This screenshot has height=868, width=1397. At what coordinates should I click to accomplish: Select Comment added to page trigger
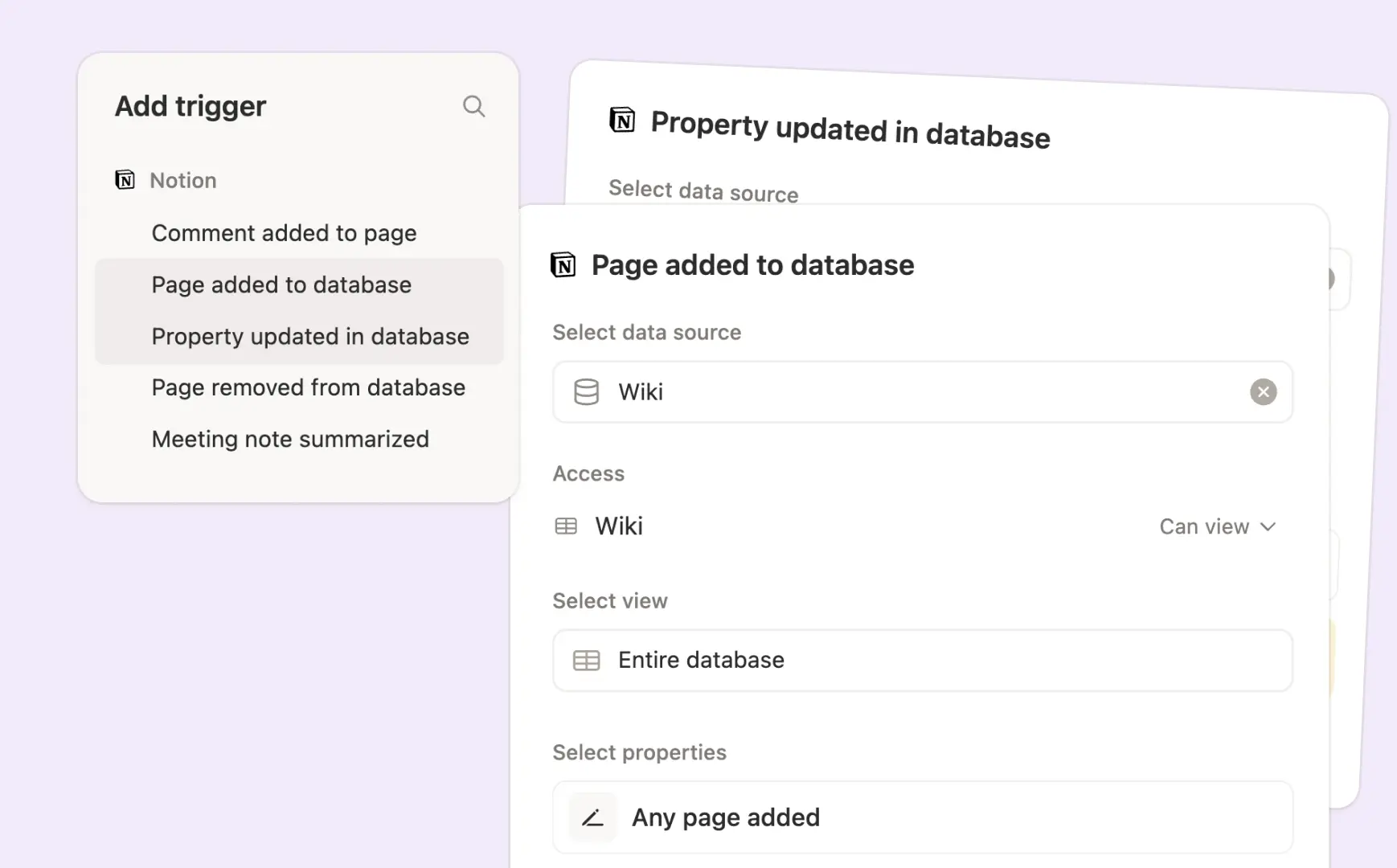pyautogui.click(x=284, y=233)
